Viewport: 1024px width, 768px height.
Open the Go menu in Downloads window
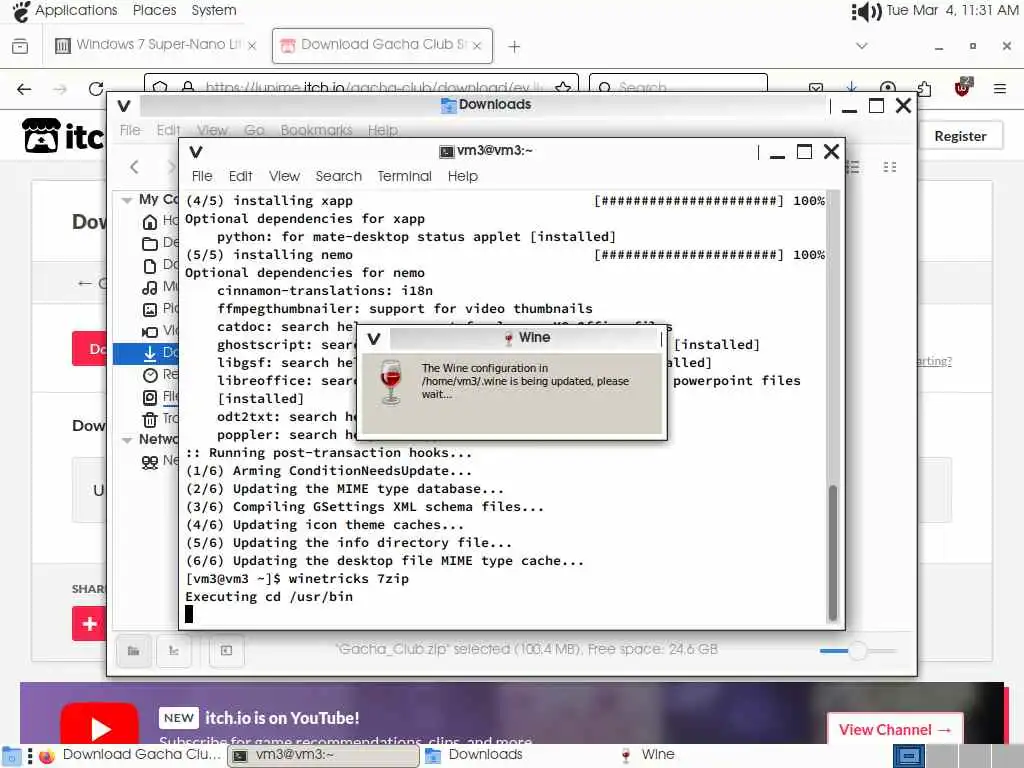tap(254, 130)
